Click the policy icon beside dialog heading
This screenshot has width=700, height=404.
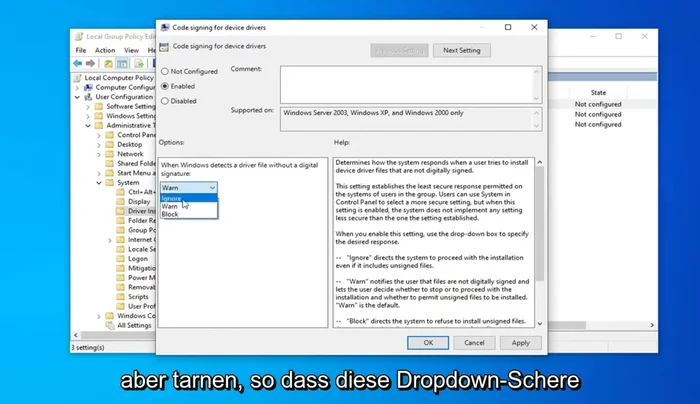click(164, 47)
